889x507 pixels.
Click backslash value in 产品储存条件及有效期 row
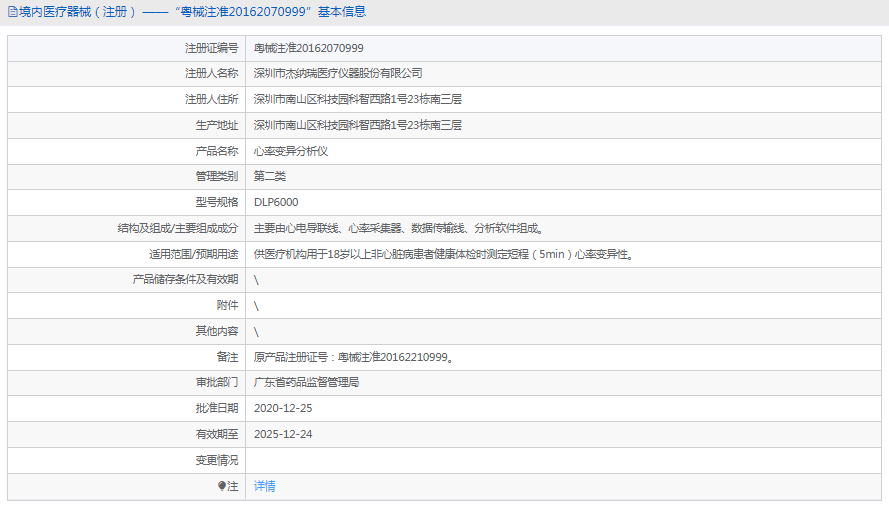[256, 280]
